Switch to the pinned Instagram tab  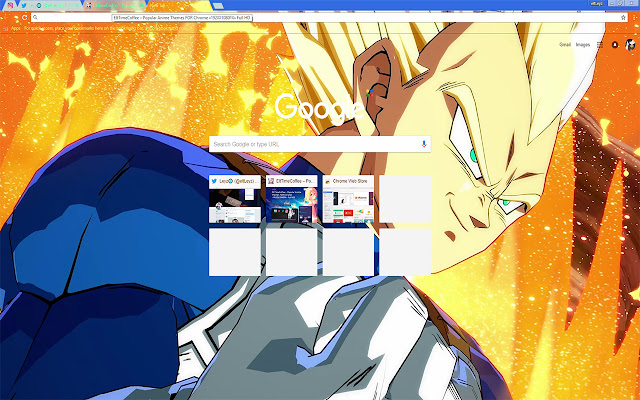[x=10, y=5]
